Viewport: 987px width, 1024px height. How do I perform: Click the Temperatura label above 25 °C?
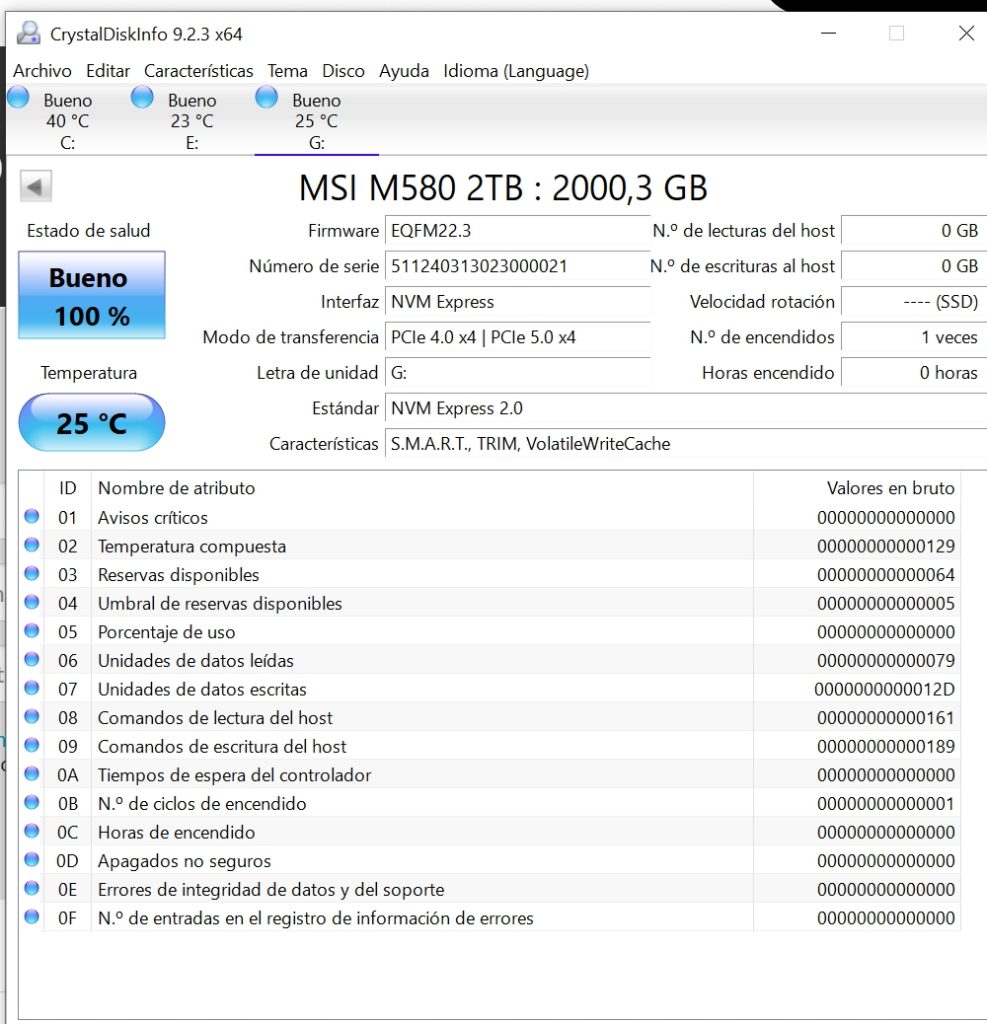point(89,373)
